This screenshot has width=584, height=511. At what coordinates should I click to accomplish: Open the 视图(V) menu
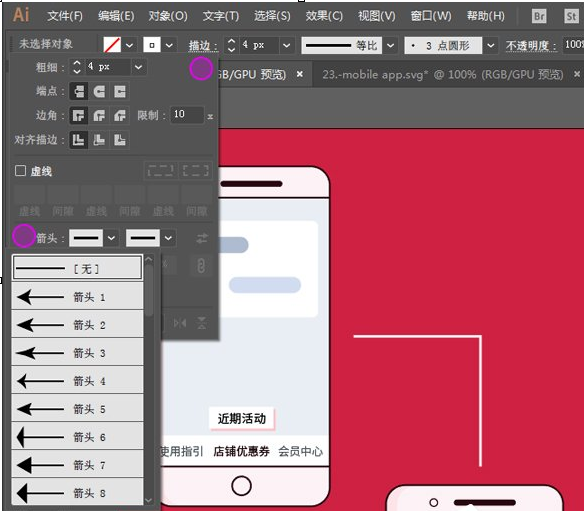point(377,16)
